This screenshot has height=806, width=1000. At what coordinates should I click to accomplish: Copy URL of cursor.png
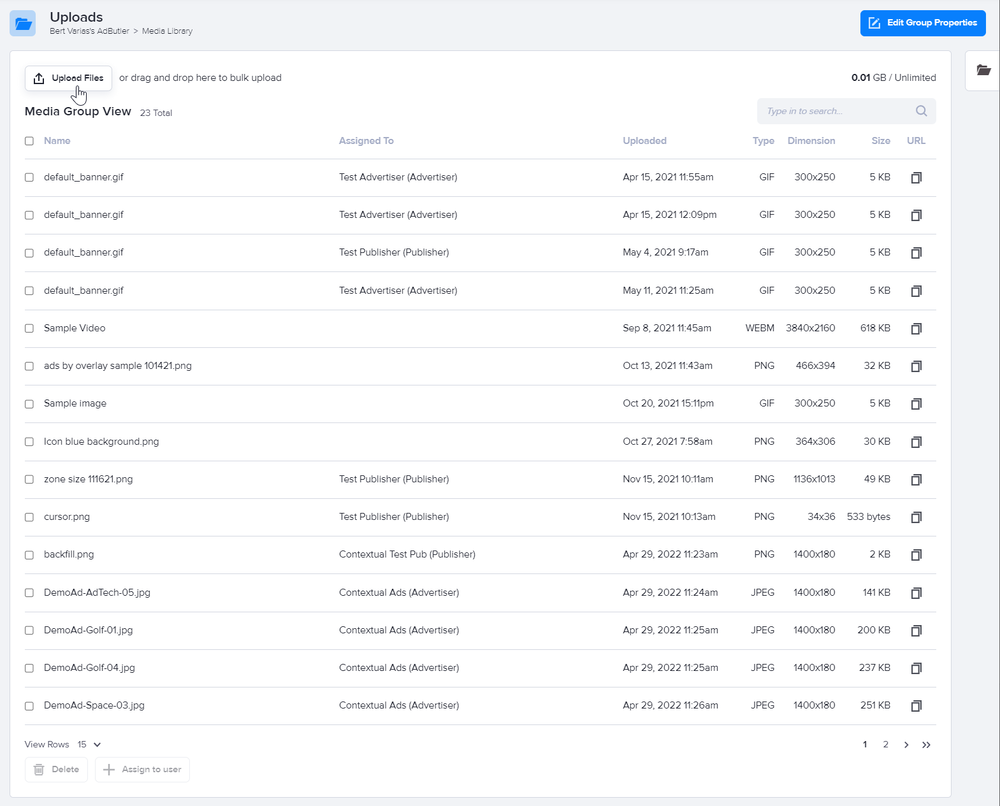coord(915,517)
